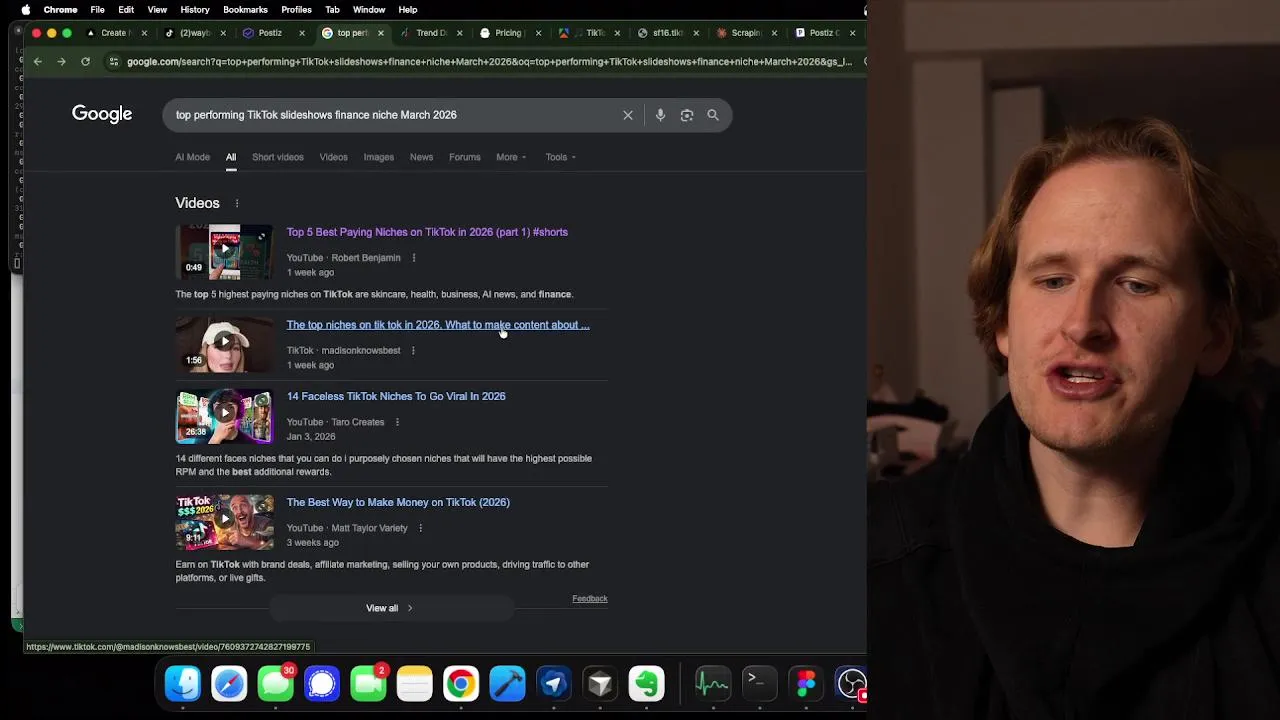Select the Forums search filter
The width and height of the screenshot is (1280, 720).
pos(465,157)
